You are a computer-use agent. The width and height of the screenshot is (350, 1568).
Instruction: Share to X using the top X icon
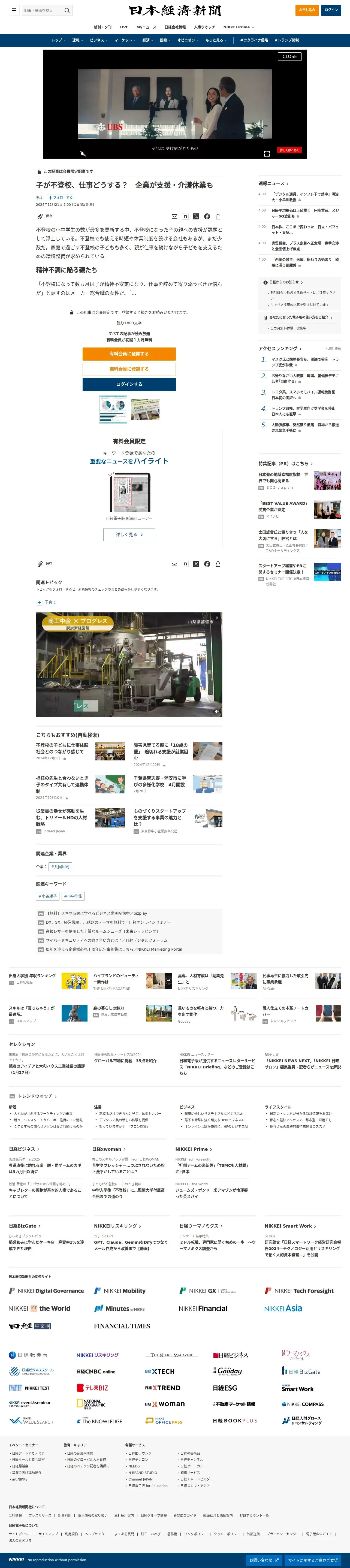pos(196,216)
